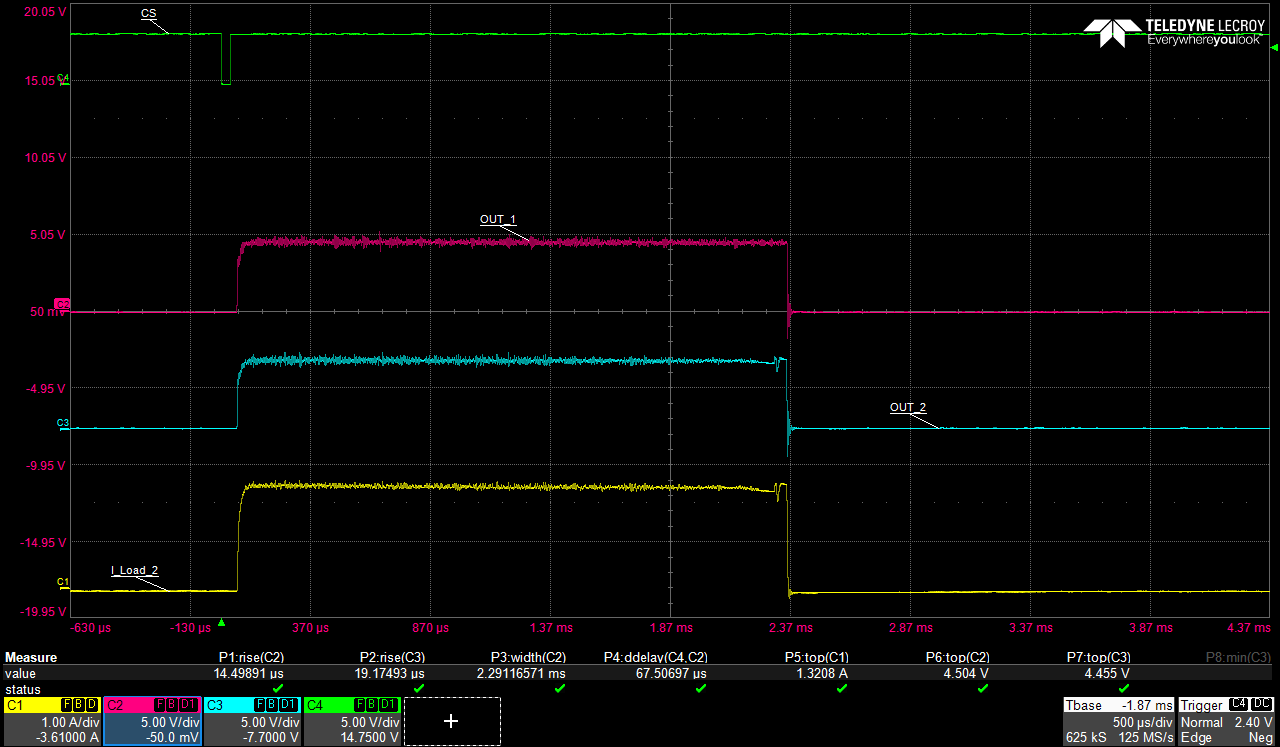
Task: Click the Teledyne LeCroy logo
Action: (x=1175, y=32)
